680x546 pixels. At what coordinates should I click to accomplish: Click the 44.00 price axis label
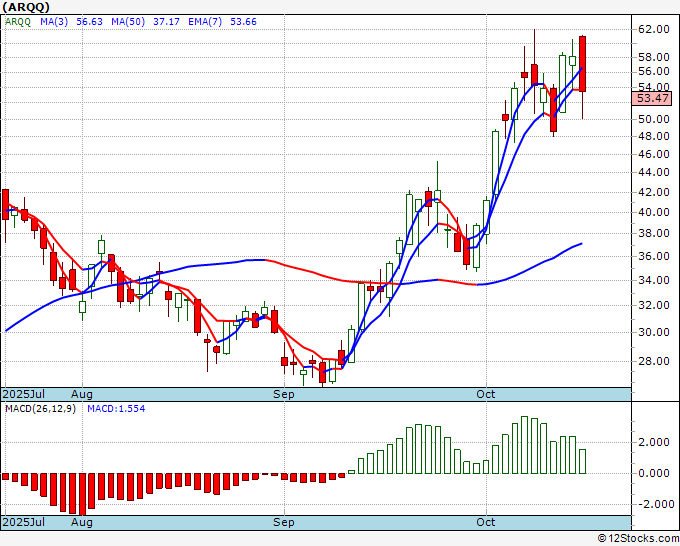[x=654, y=172]
